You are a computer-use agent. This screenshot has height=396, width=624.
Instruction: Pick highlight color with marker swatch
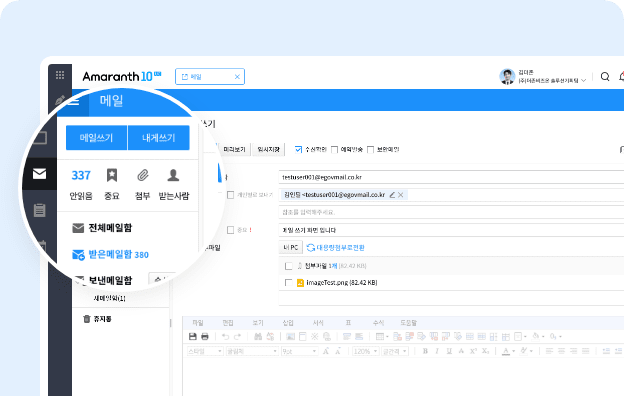pyautogui.click(x=524, y=351)
